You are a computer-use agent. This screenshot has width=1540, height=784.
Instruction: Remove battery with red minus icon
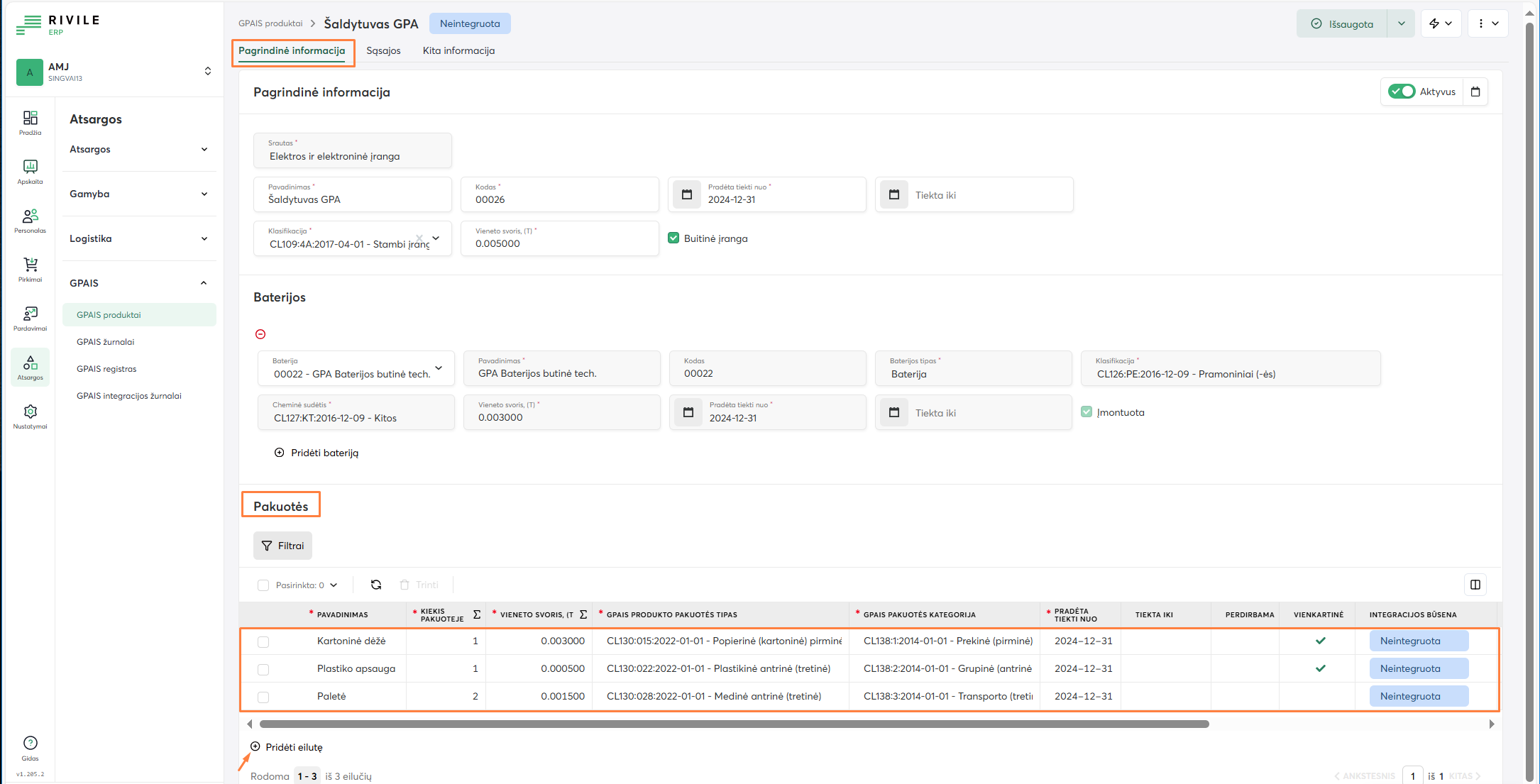click(260, 334)
